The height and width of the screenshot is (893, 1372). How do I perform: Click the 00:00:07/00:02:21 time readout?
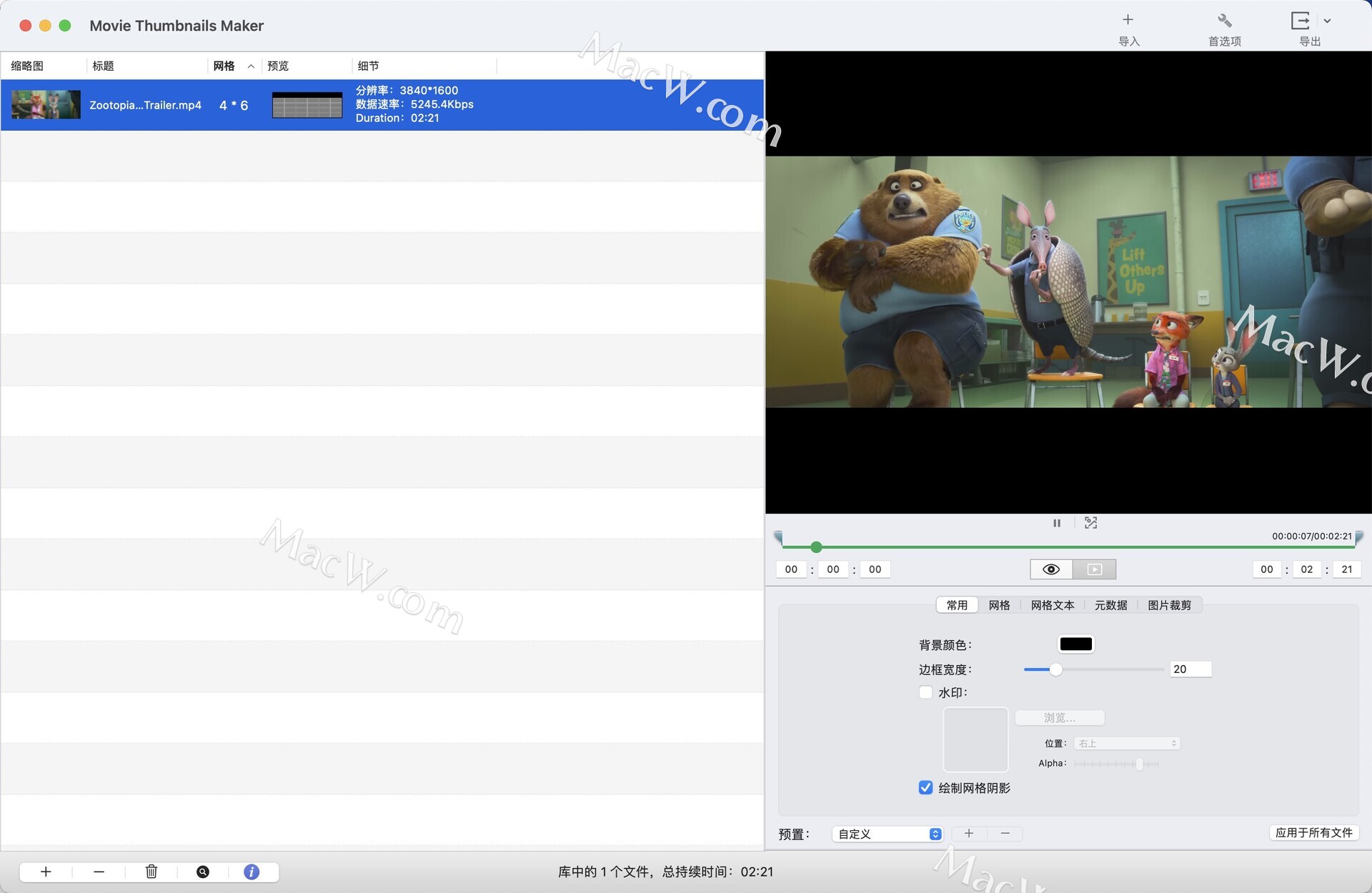click(1312, 536)
